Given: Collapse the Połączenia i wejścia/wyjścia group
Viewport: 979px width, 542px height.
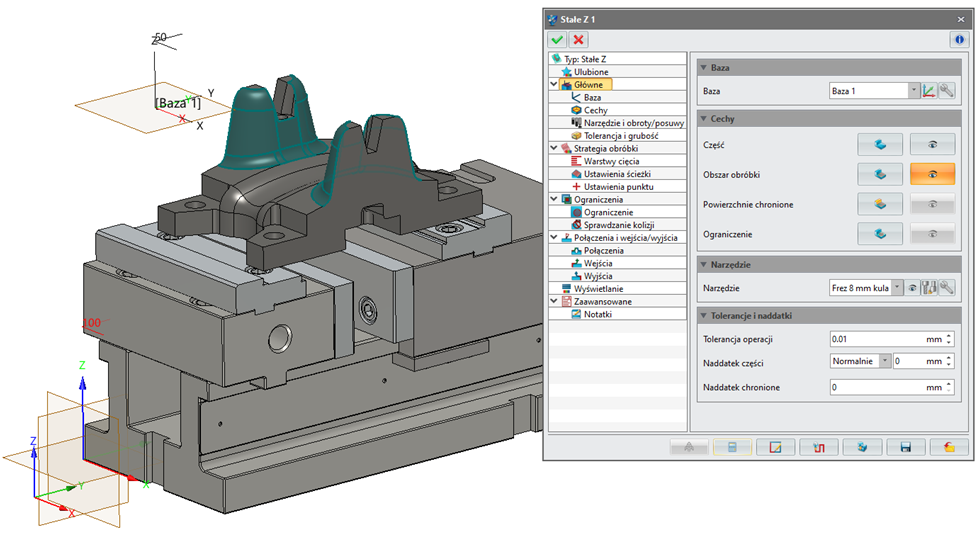Looking at the screenshot, I should (x=554, y=237).
